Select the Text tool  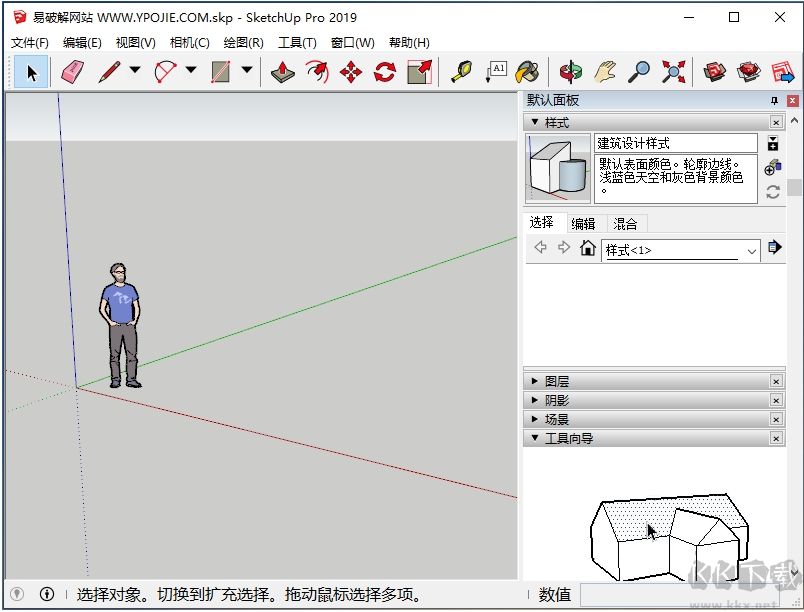497,72
